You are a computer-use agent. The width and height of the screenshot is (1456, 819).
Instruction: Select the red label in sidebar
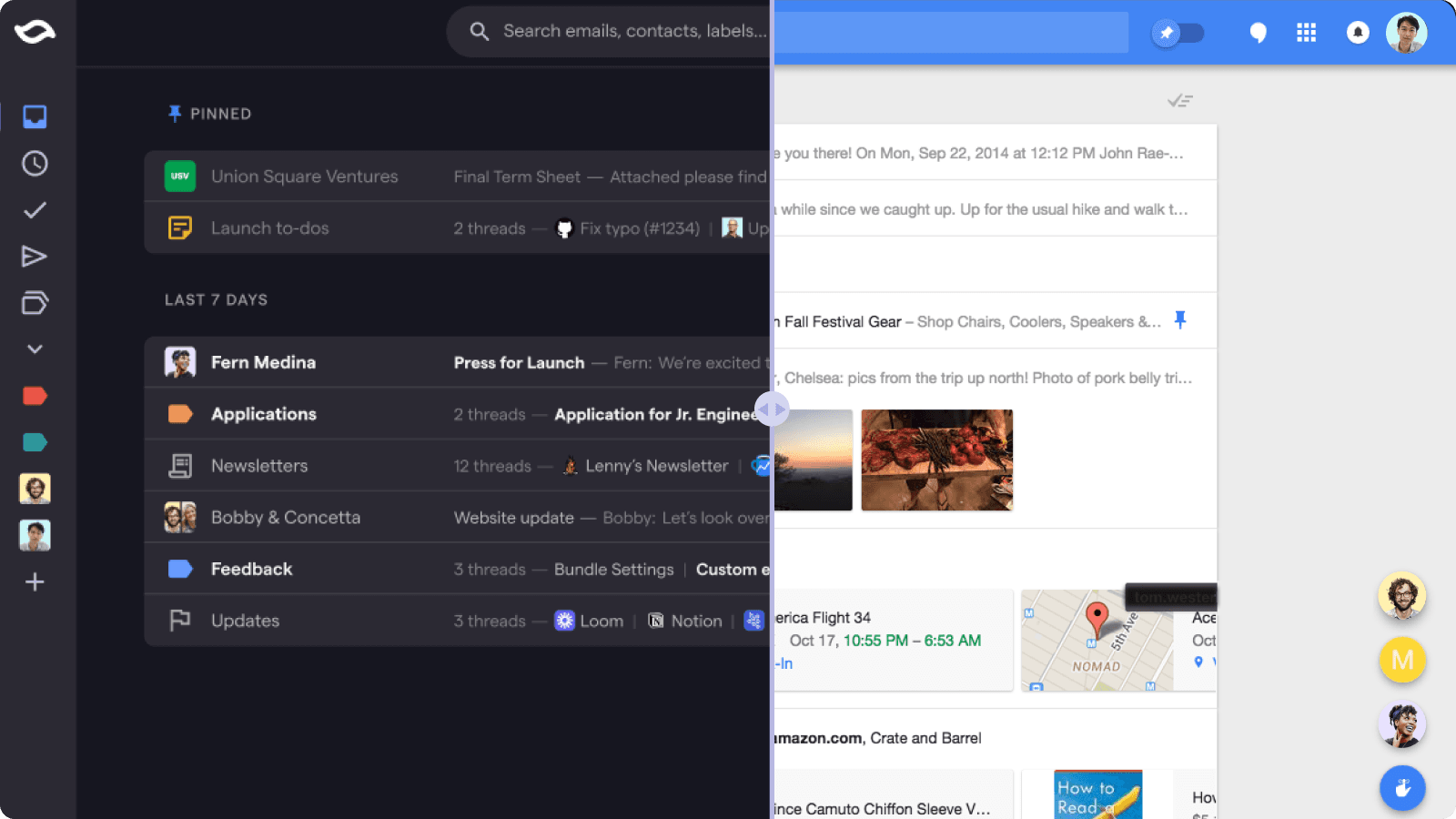click(35, 396)
